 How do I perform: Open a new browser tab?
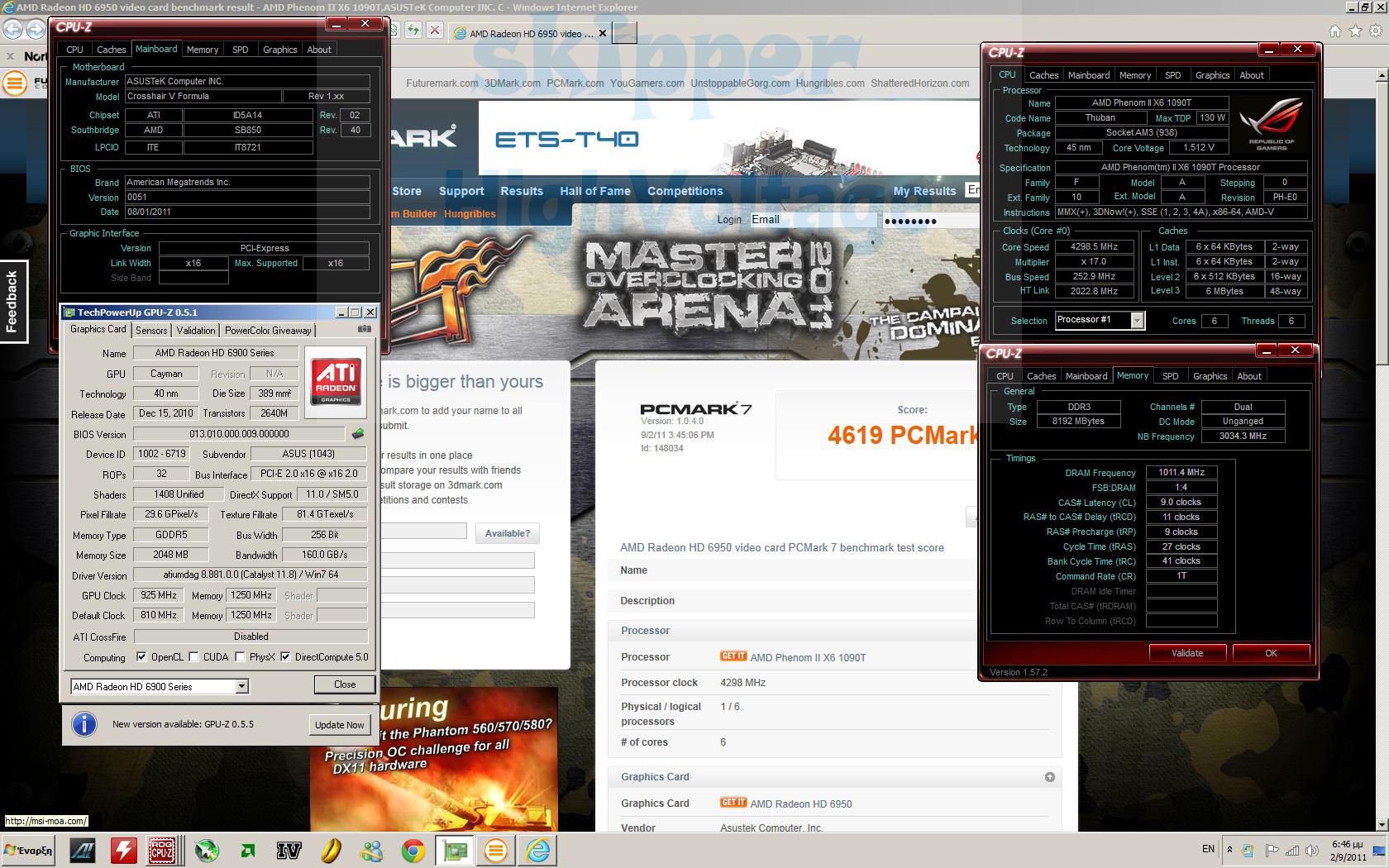625,34
